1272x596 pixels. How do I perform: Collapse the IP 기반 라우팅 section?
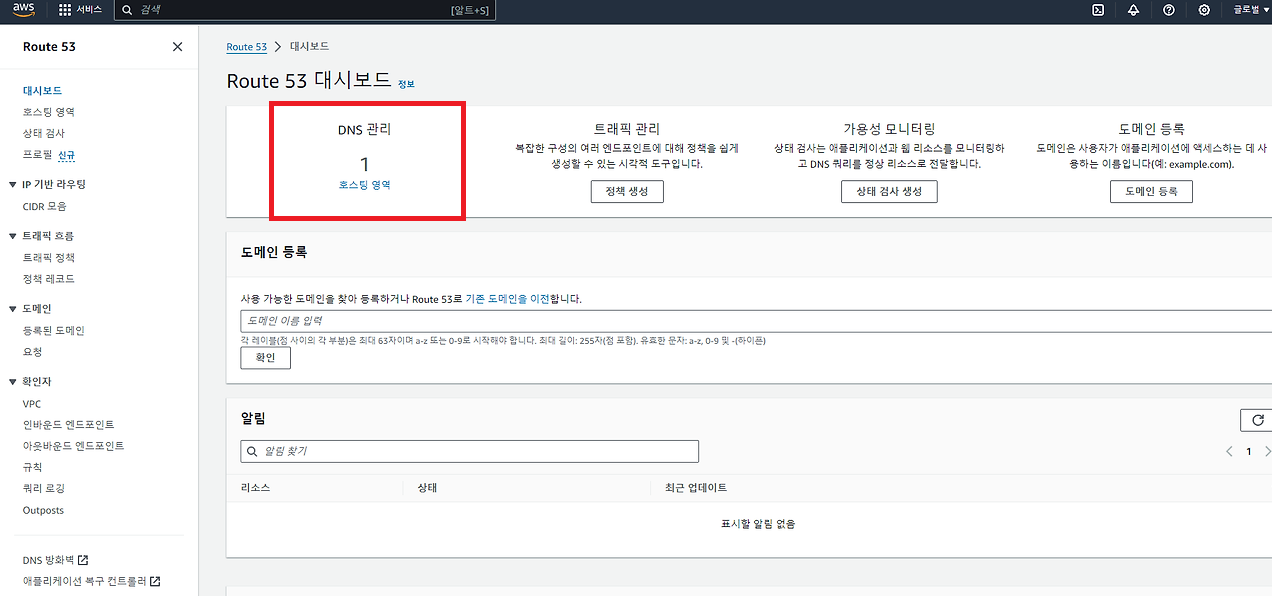(x=13, y=185)
